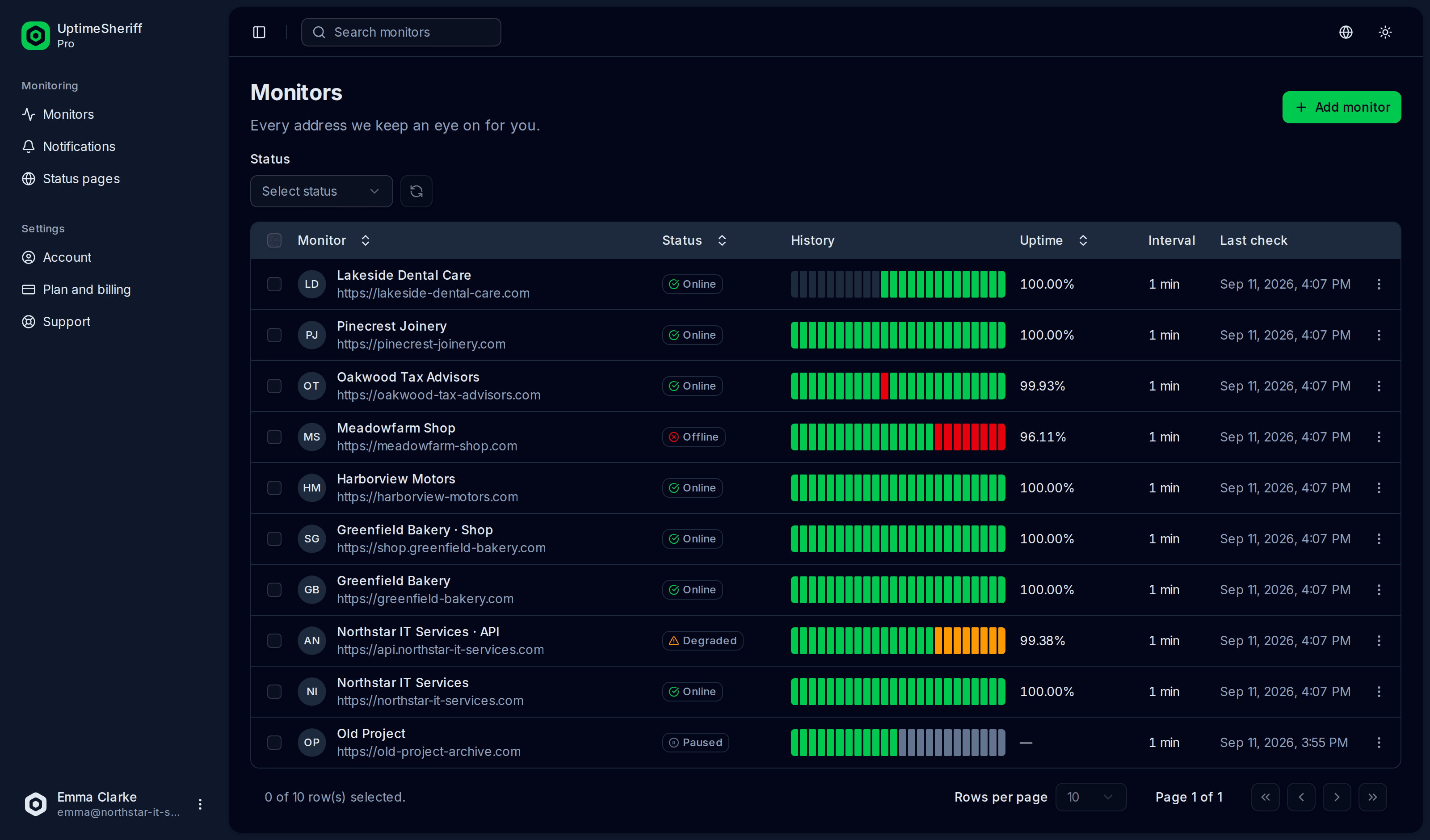Check the Harborview Motors row
1430x840 pixels.
coord(274,487)
